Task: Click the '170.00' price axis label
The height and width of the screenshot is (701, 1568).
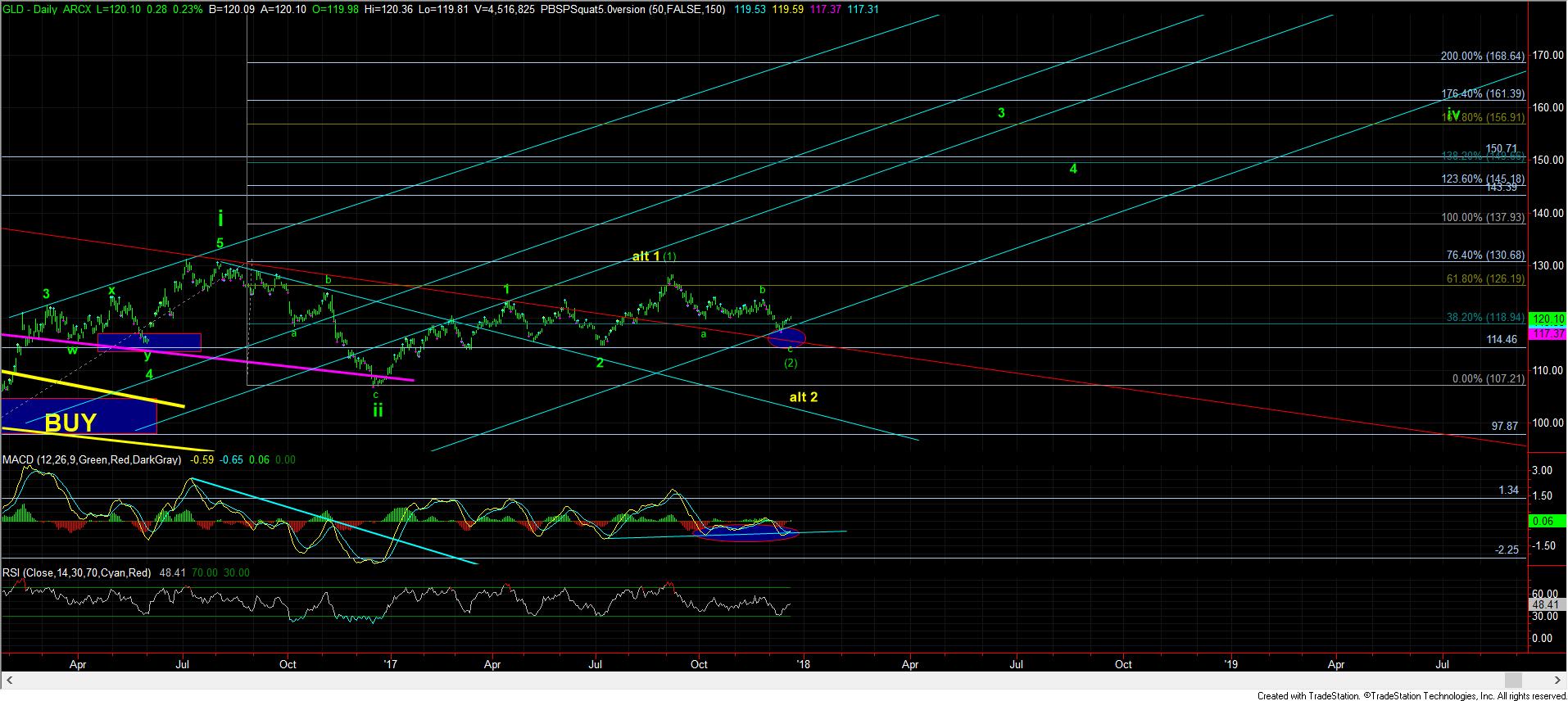Action: coord(1548,55)
